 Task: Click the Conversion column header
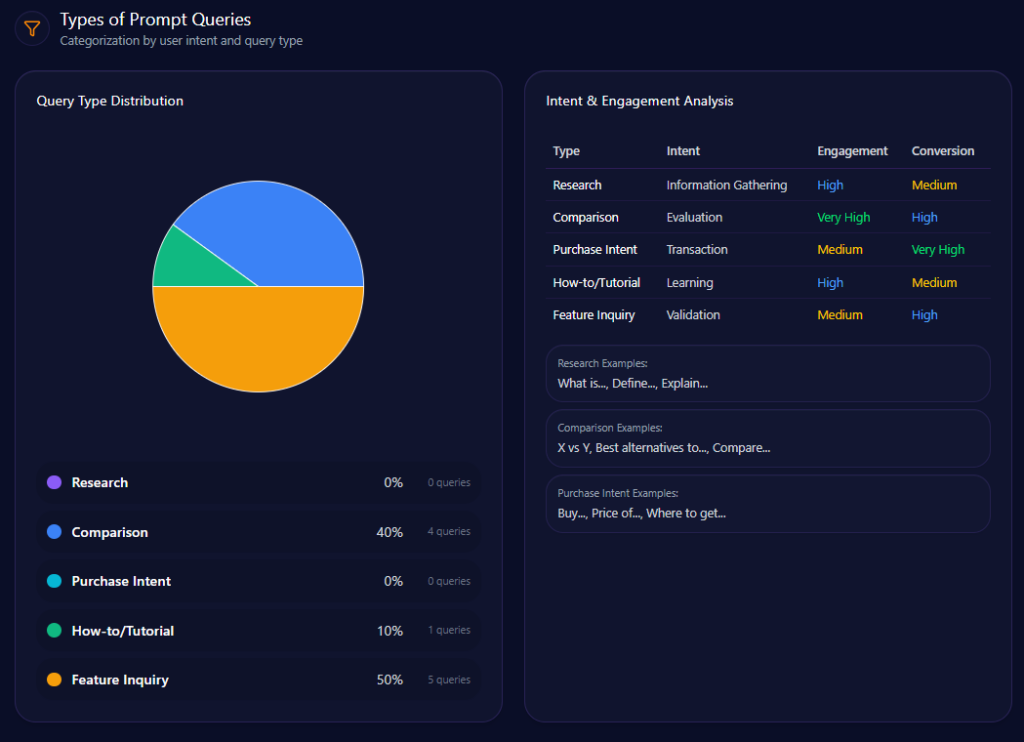(942, 151)
